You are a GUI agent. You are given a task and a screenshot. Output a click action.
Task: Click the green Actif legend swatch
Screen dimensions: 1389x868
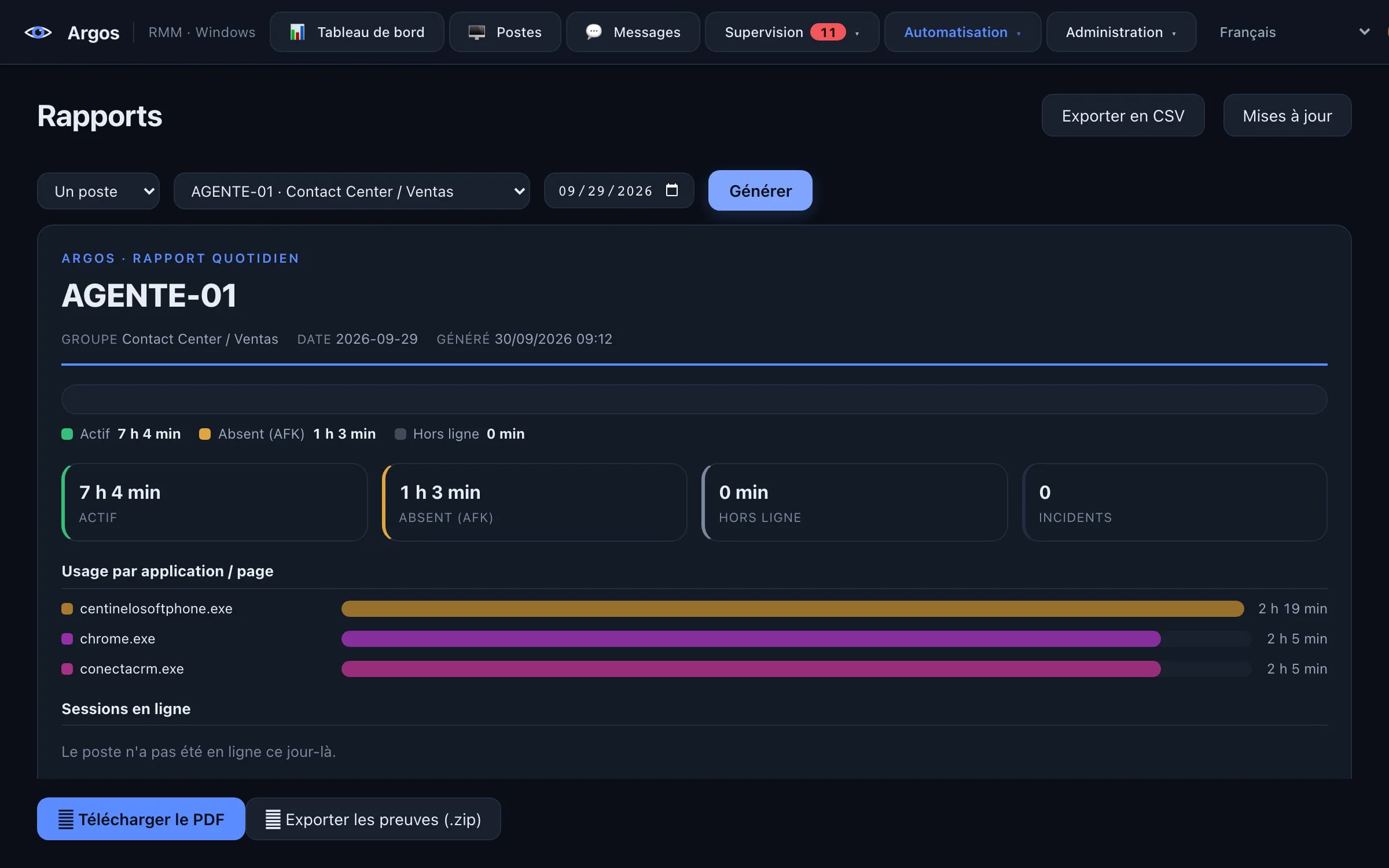click(x=67, y=434)
